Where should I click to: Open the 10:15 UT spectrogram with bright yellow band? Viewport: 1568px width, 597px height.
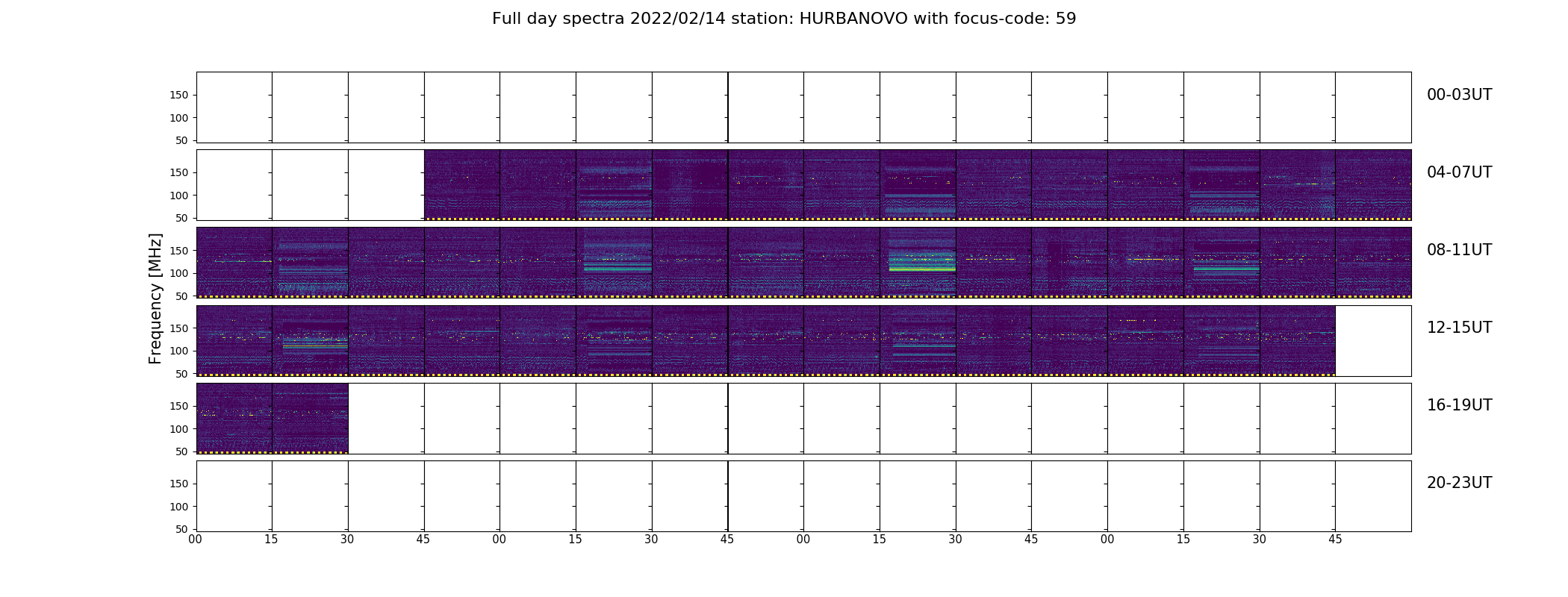click(x=918, y=263)
